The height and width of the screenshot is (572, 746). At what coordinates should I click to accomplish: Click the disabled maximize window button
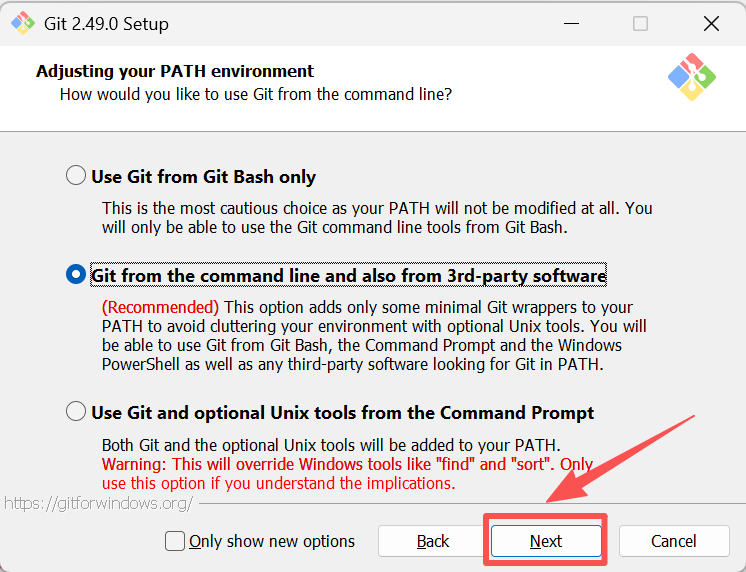coord(640,23)
